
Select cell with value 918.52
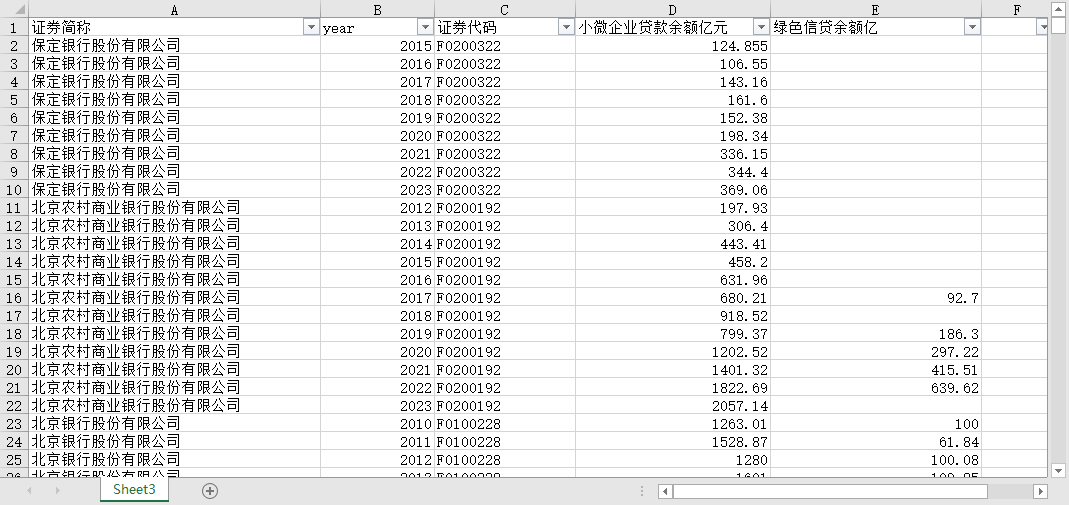[673, 316]
